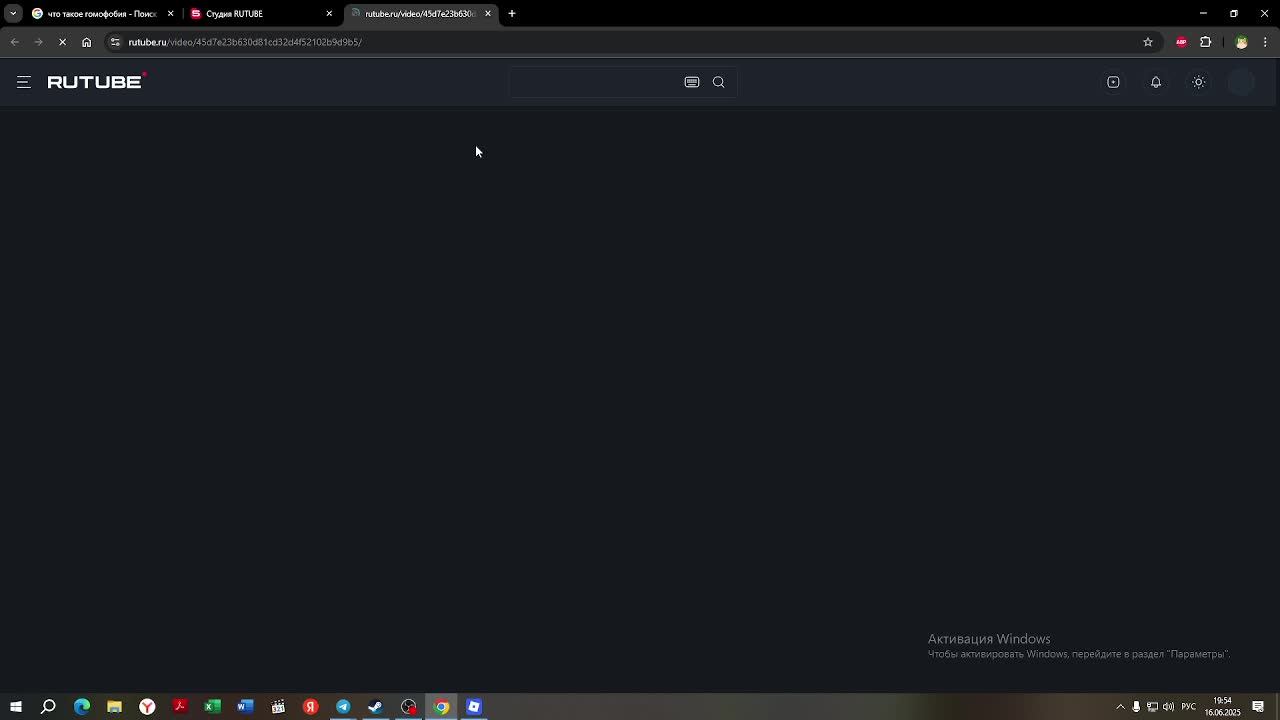Click the address bar URL
Screen dimensions: 1280x720
(x=245, y=42)
